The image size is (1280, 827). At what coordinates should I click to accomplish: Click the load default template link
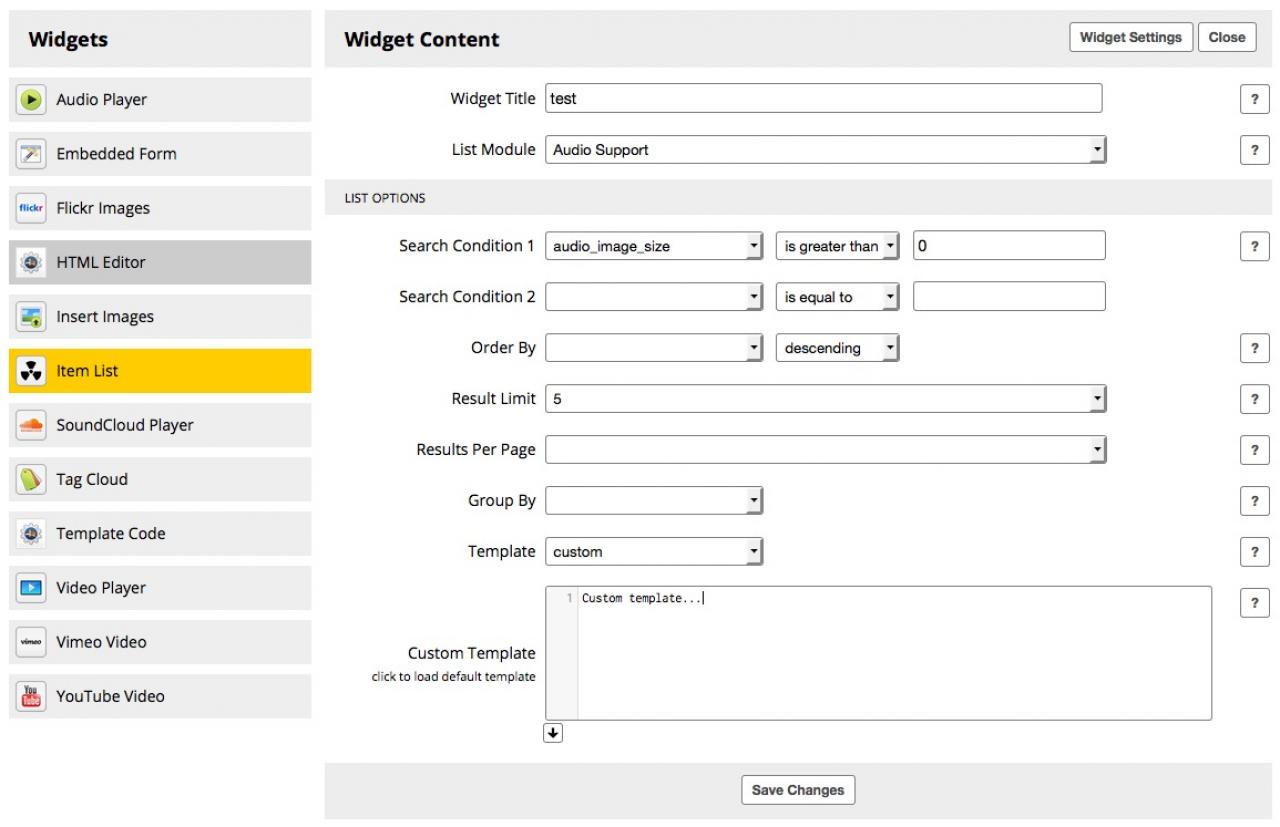point(453,677)
